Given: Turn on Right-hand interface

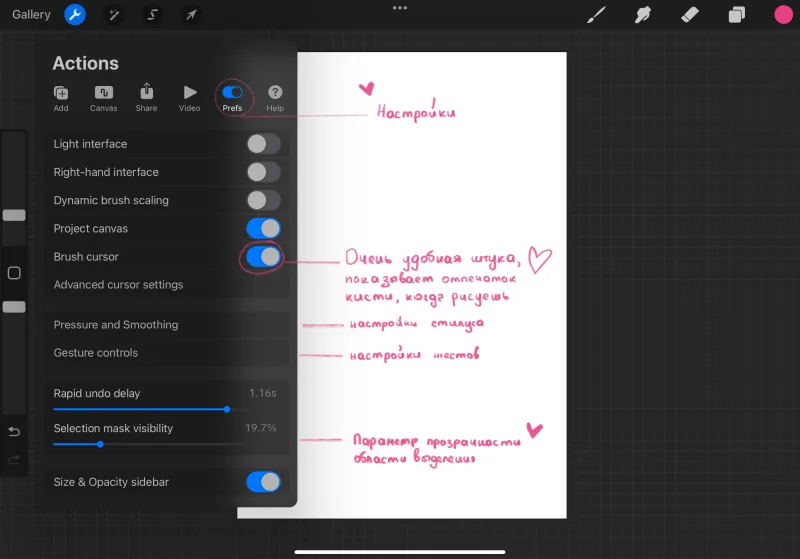Looking at the screenshot, I should coord(263,172).
